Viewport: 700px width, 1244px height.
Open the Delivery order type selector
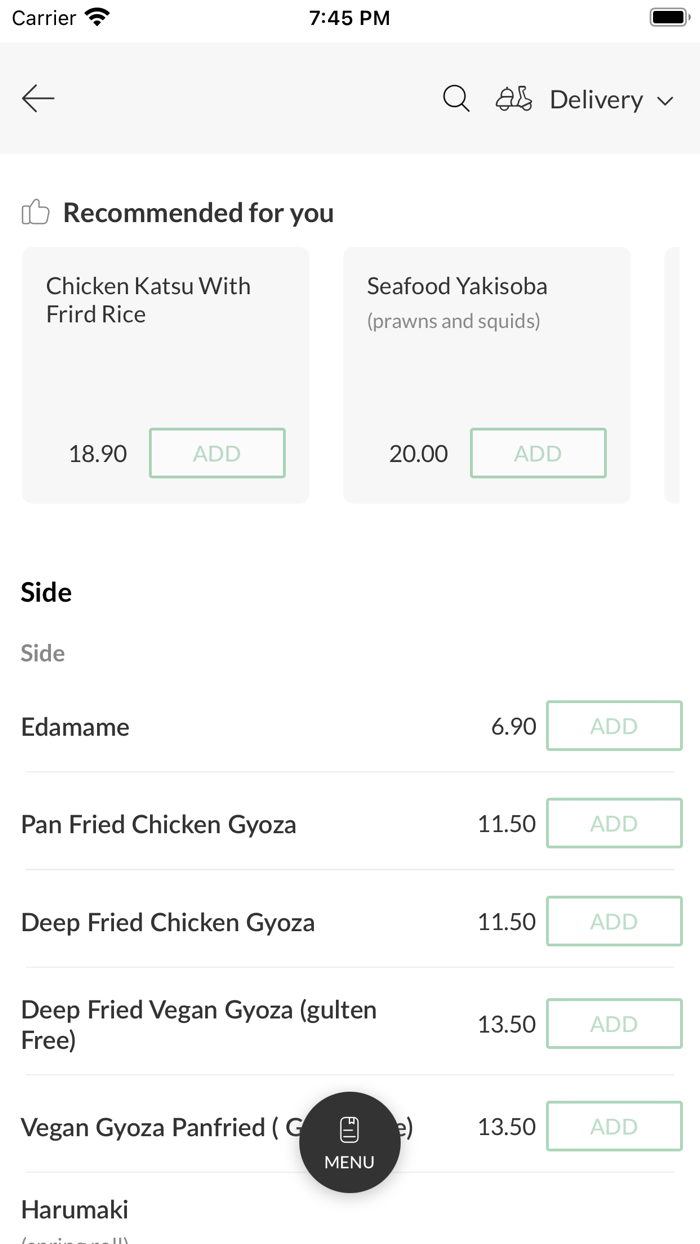point(596,100)
